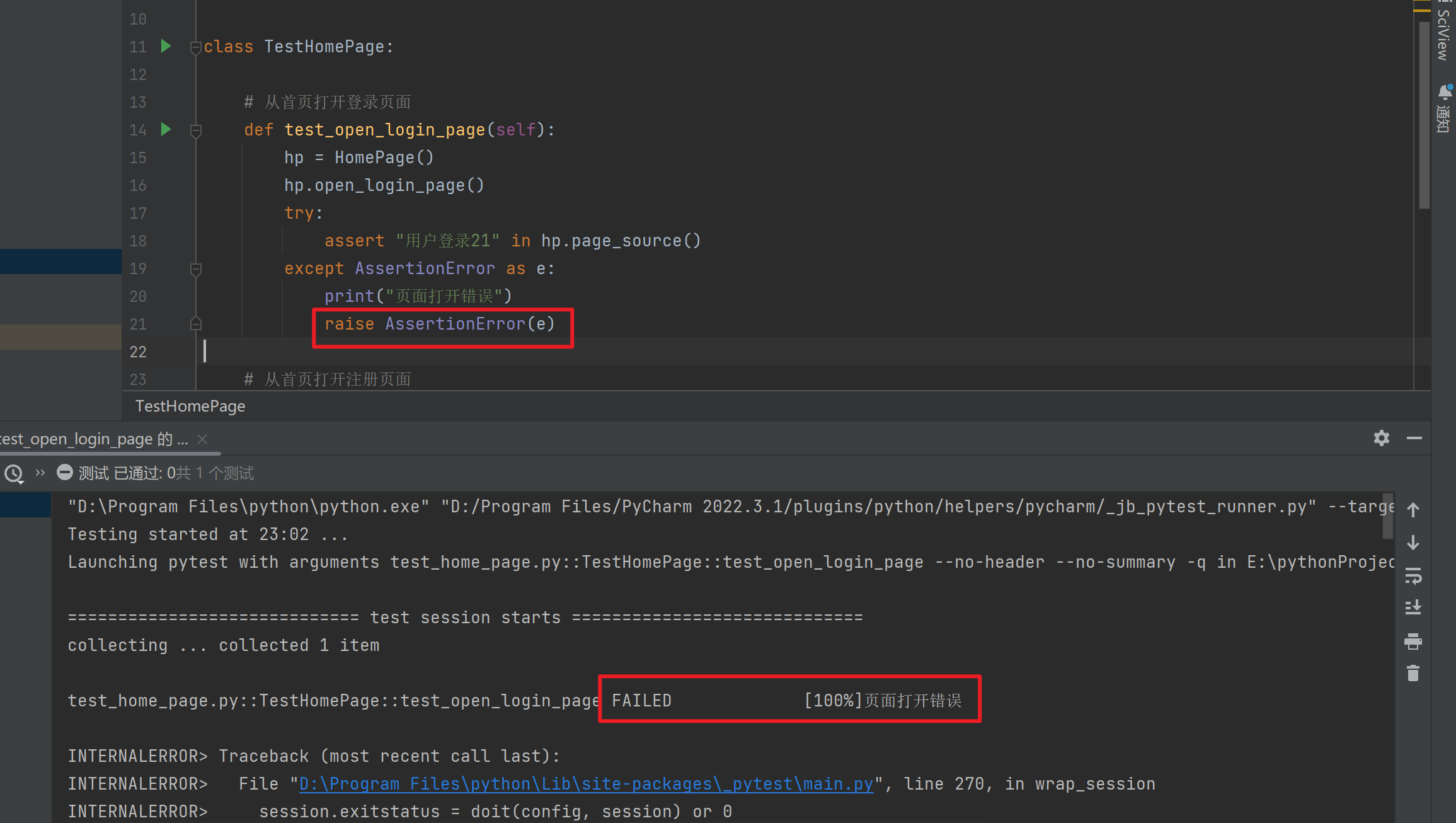Expand the hidden toolbar actions chevron
This screenshot has width=1456, height=823.
40,473
